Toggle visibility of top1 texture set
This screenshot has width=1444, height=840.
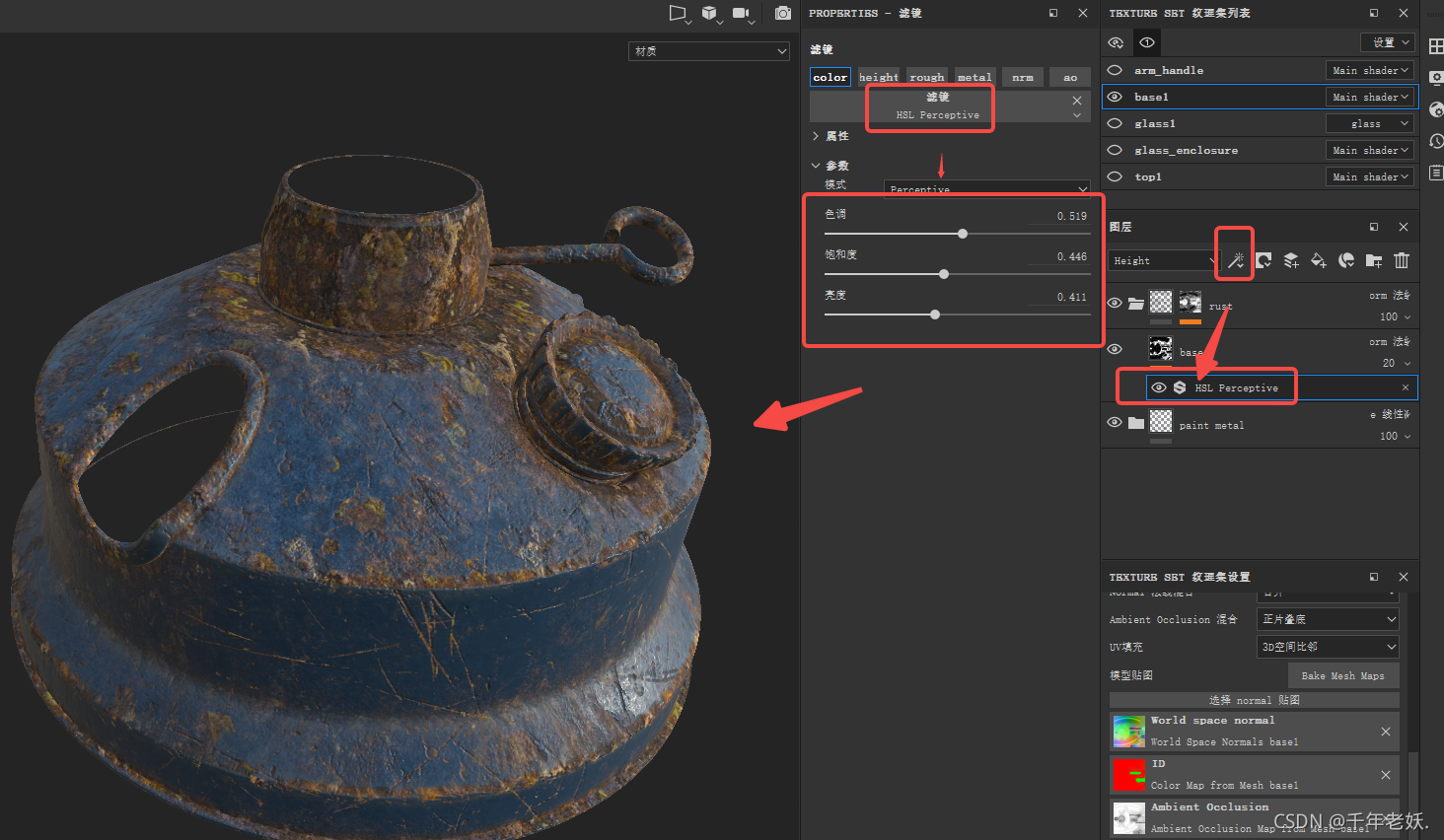[x=1116, y=176]
